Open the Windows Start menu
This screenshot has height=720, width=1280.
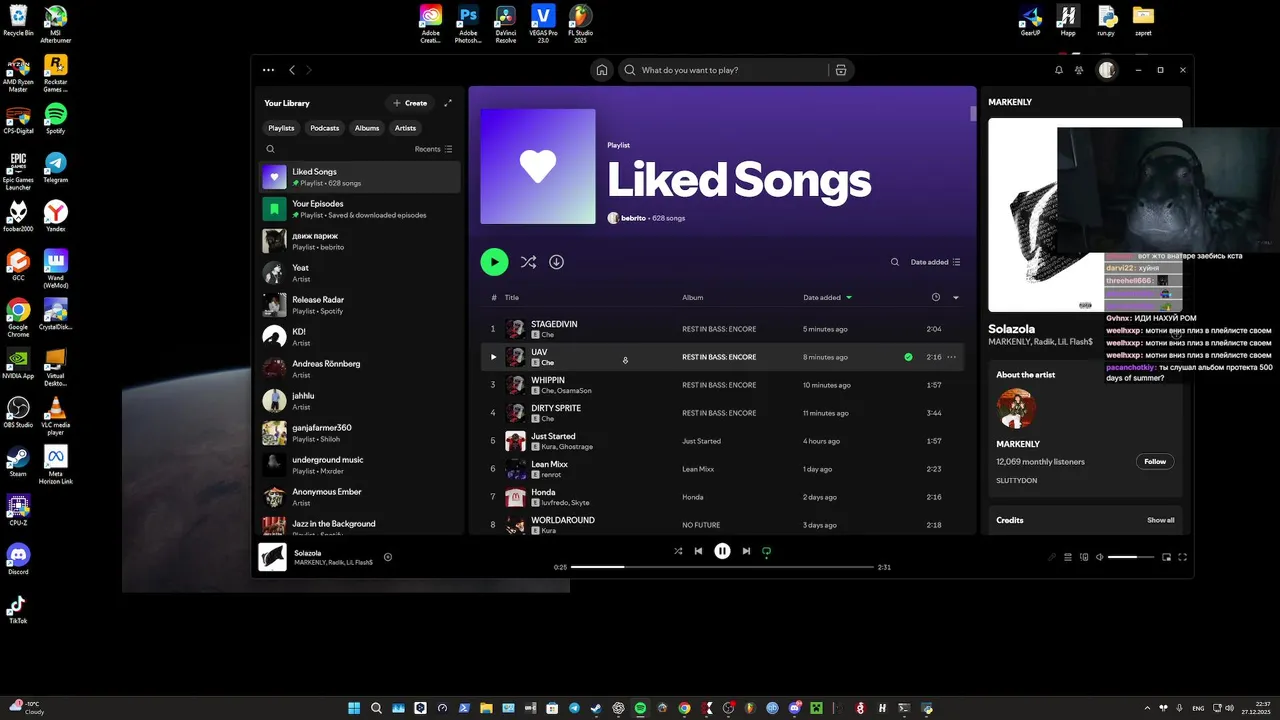pyautogui.click(x=354, y=708)
